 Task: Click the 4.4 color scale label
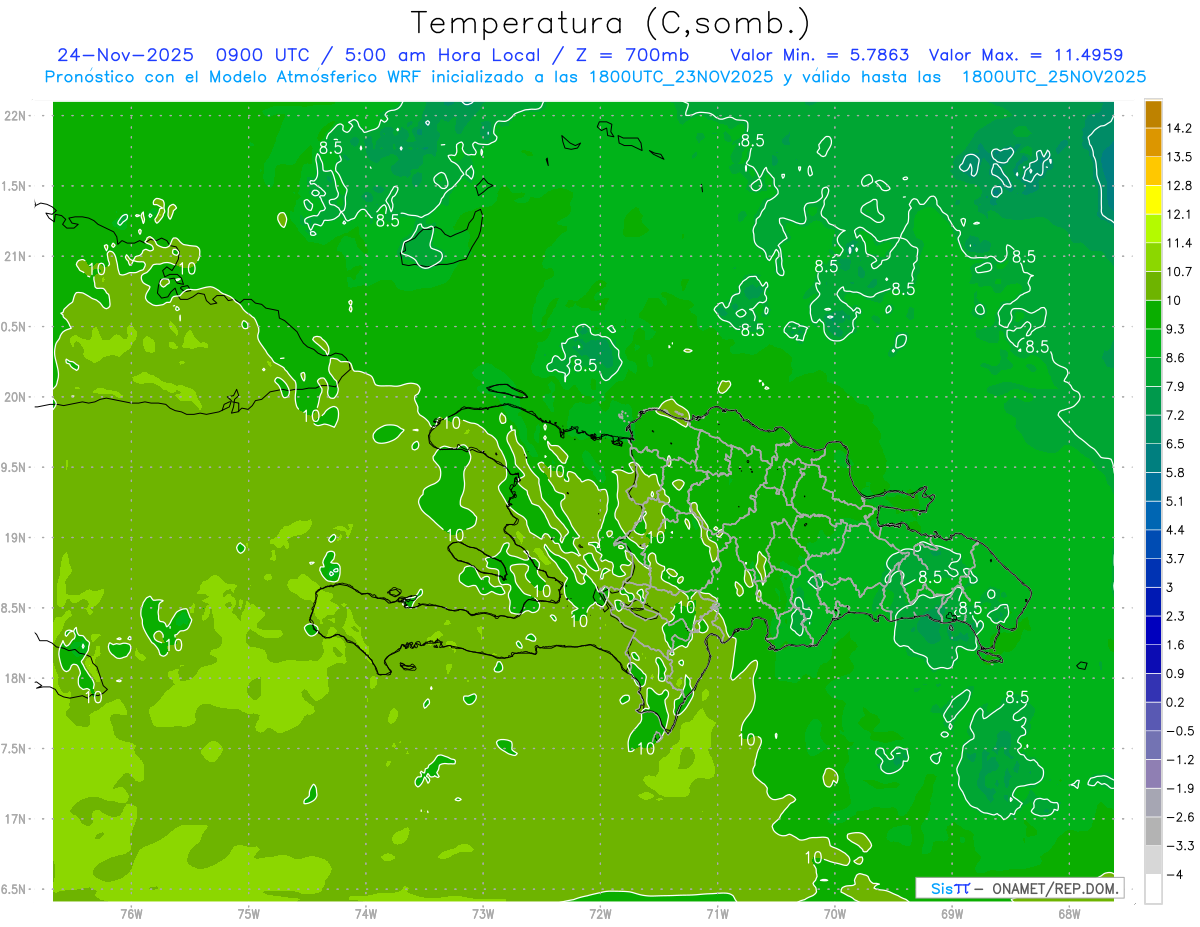[1176, 530]
